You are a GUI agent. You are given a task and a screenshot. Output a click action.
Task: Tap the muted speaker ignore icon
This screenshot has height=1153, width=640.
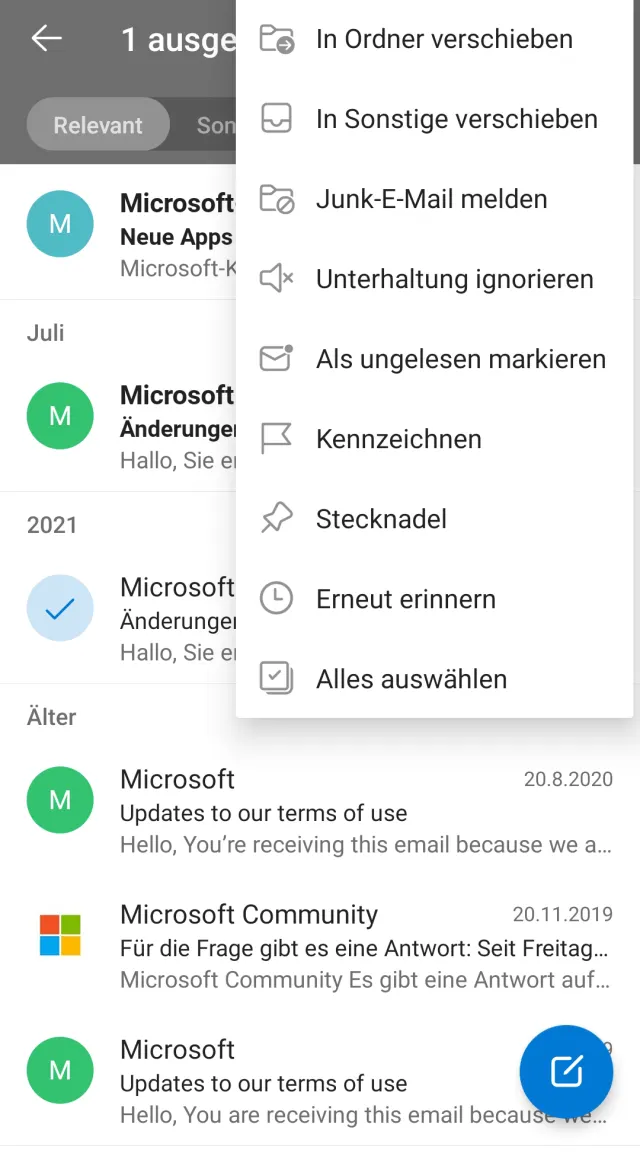[276, 279]
